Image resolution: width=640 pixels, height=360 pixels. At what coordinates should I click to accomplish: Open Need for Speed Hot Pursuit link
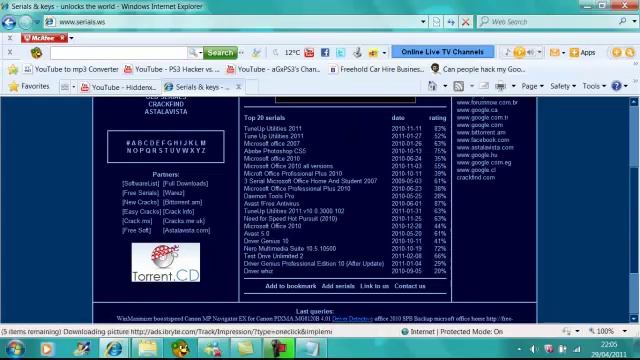pos(290,218)
